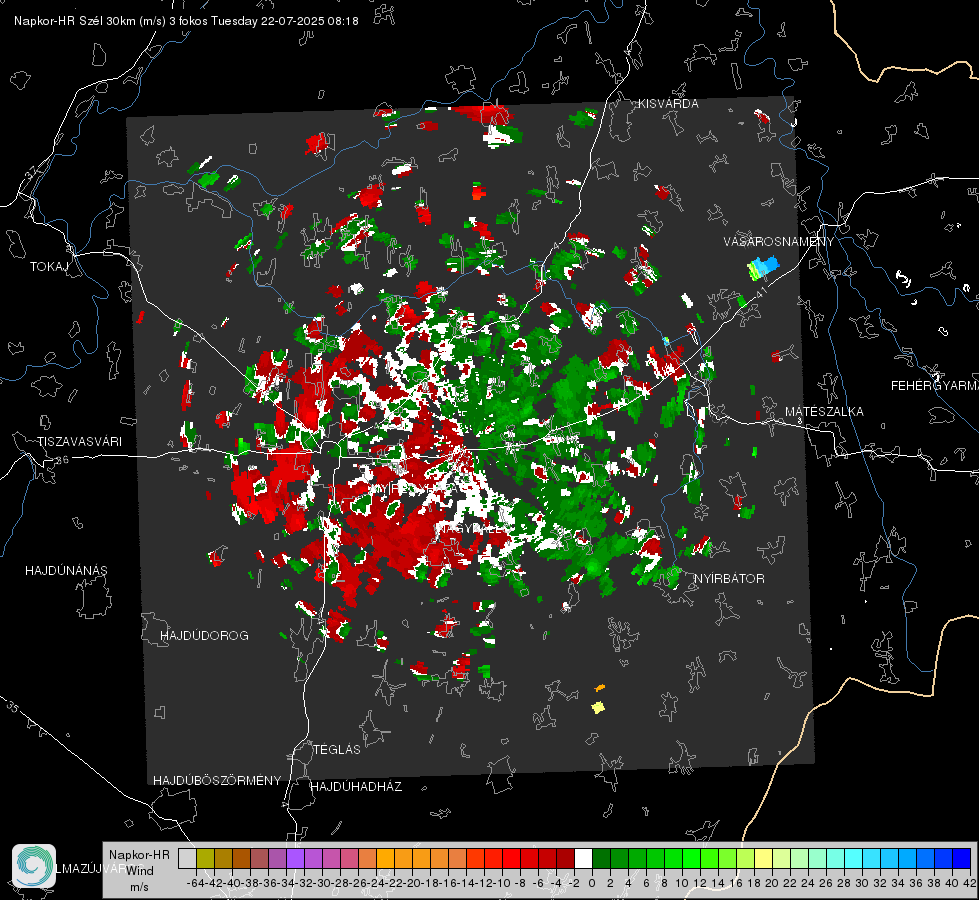This screenshot has width=979, height=900.
Task: Select the HAJDÚBÖSZÖRMÉNY city label
Action: 217,781
